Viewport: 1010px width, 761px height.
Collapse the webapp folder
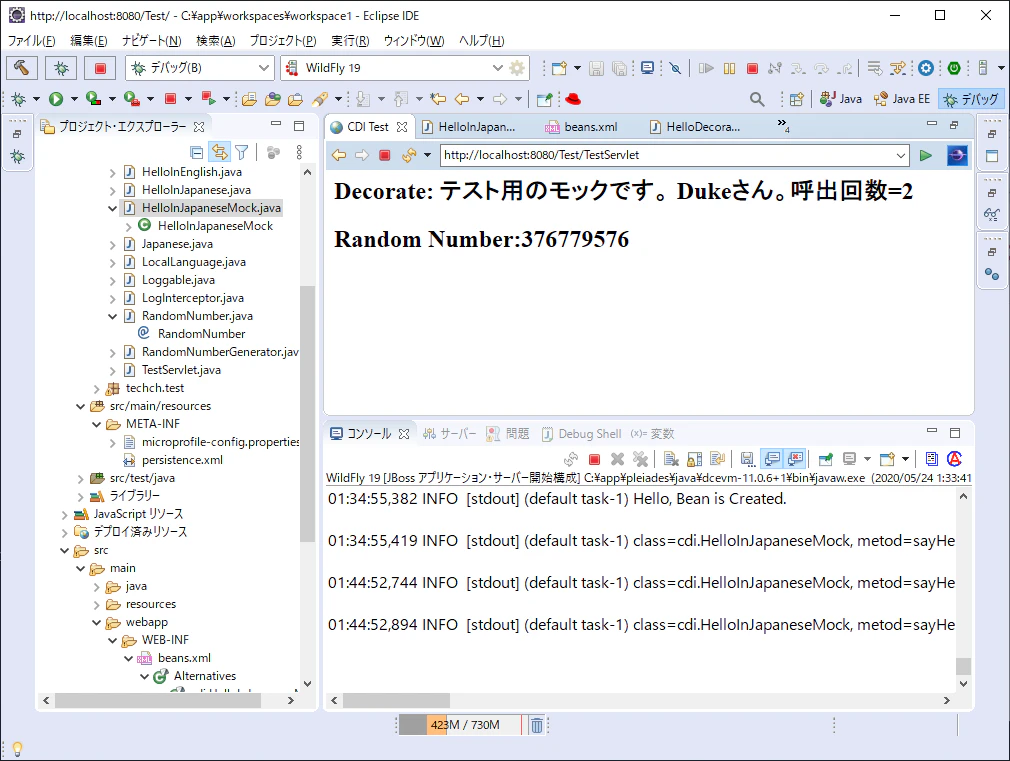coord(97,622)
